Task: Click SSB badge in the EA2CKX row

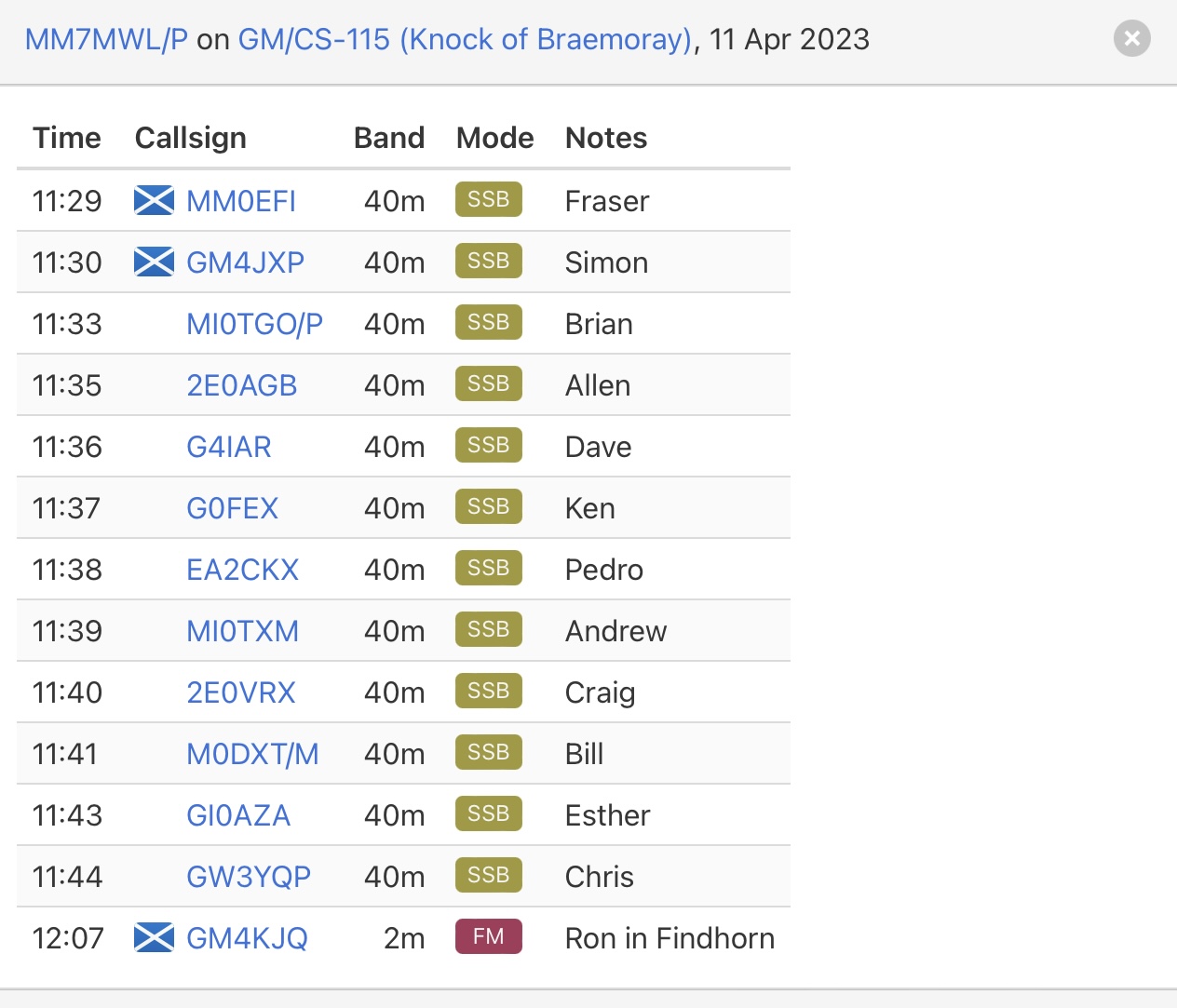Action: coord(489,568)
